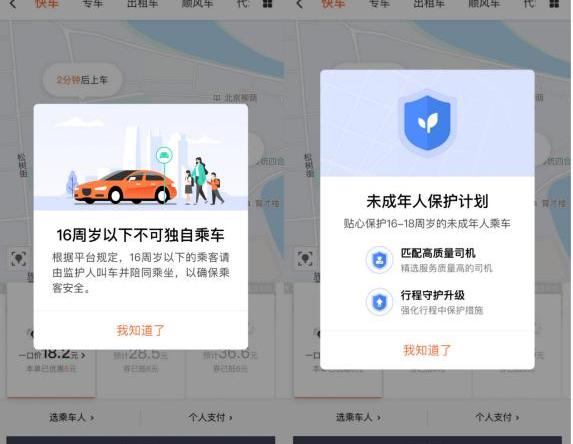Screen dimensions: 573x444
Task: Switch to 专车 tab on left screen
Action: pos(93,4)
